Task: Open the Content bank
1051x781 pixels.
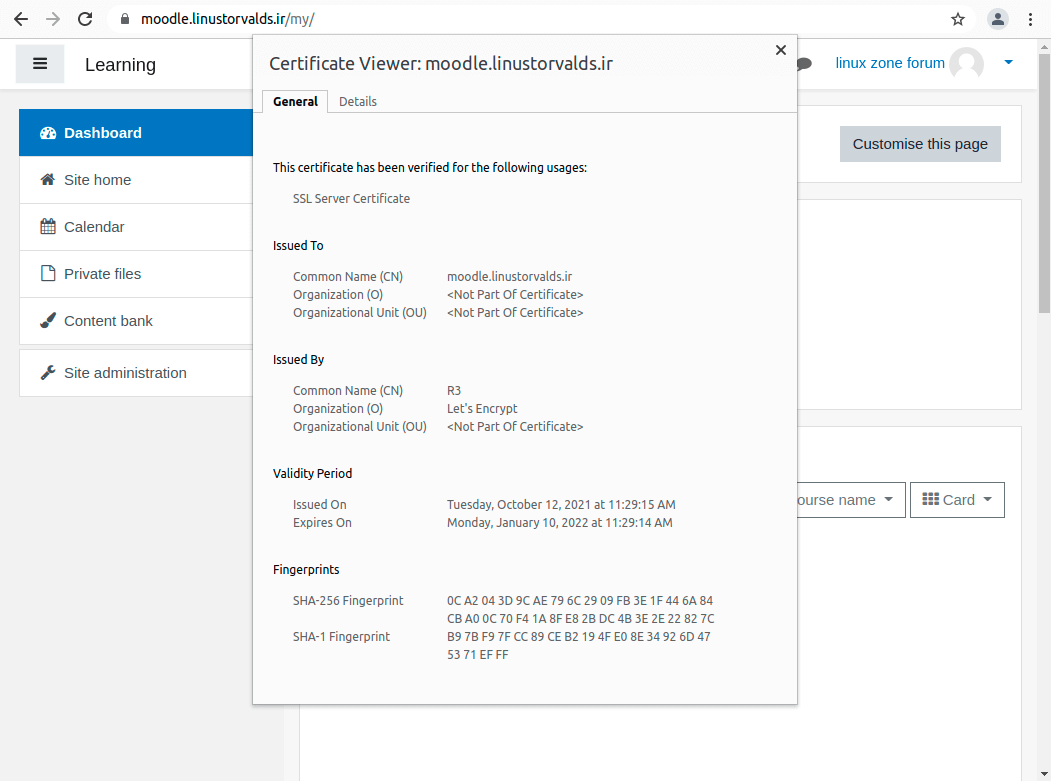Action: coord(136,320)
